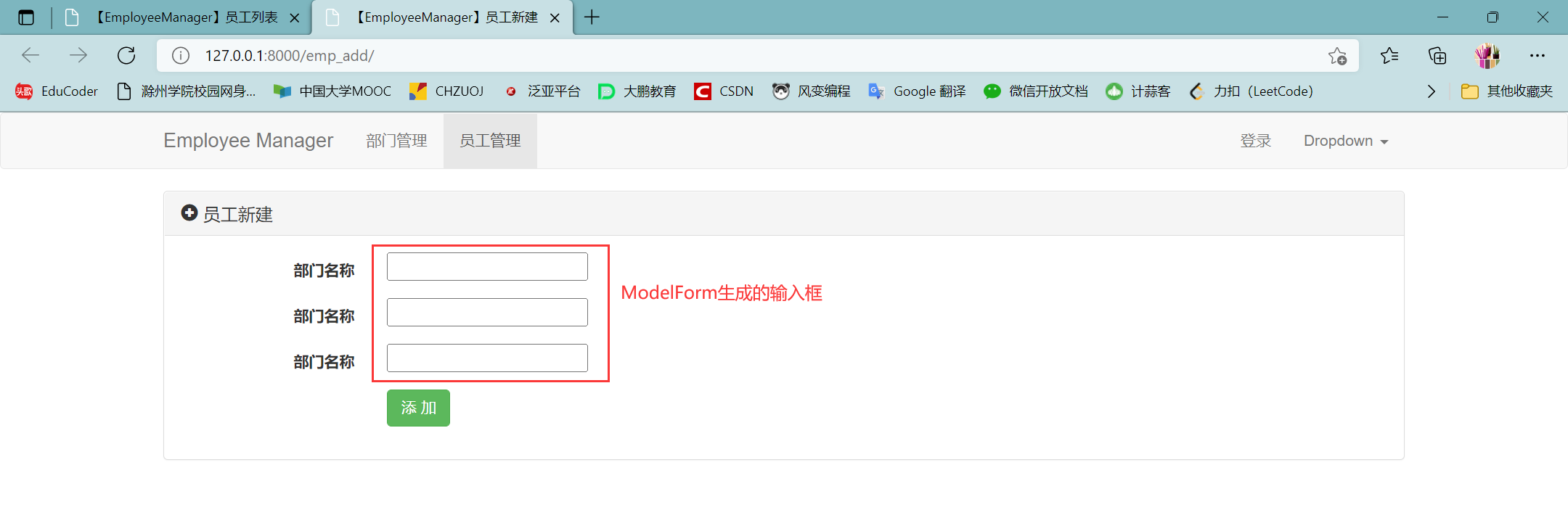
Task: Open the tab actions menu icon
Action: (26, 17)
